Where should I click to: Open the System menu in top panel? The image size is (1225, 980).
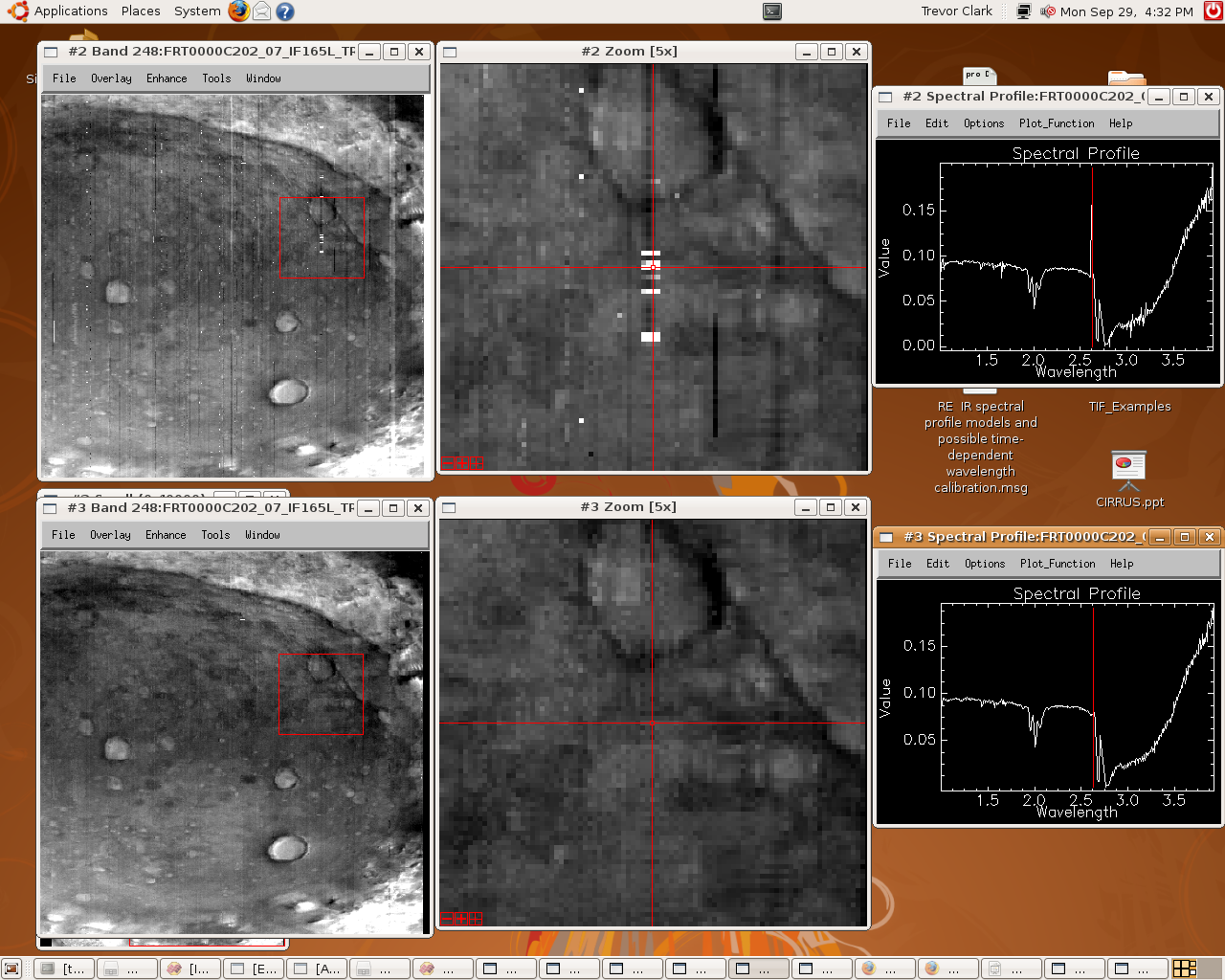tap(197, 11)
